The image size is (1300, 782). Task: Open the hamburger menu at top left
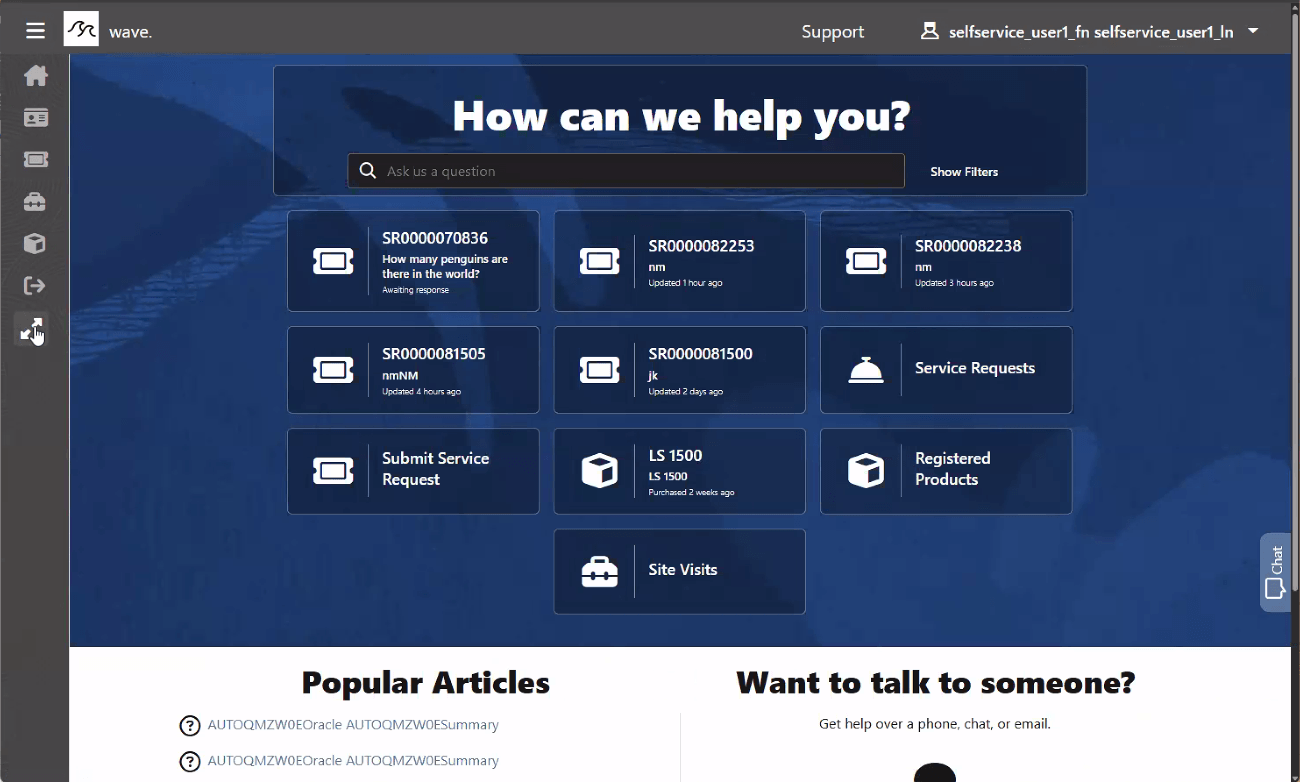tap(35, 29)
